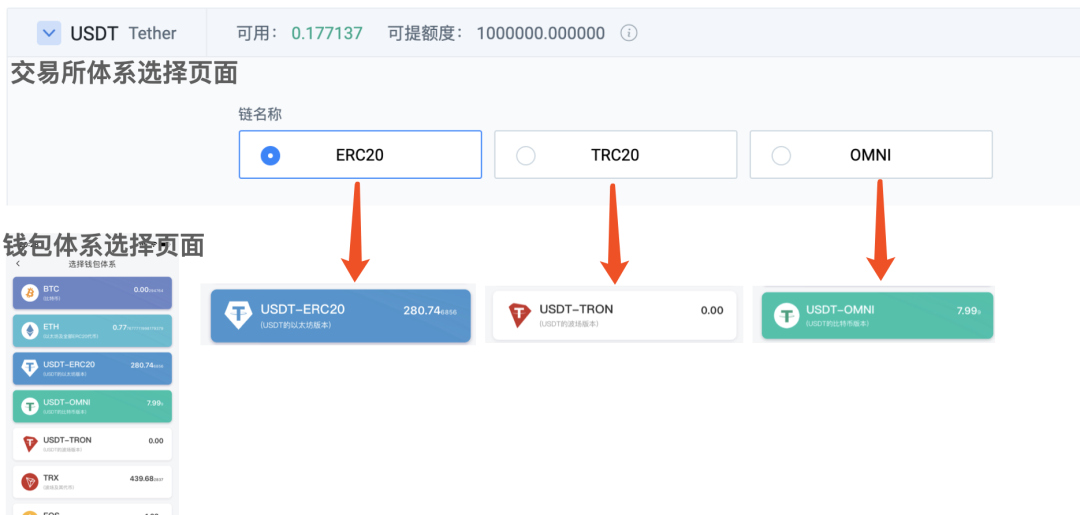The width and height of the screenshot is (1080, 515).
Task: Click the red Tether icon on enlarged USDT-TRON card
Action: pos(521,315)
